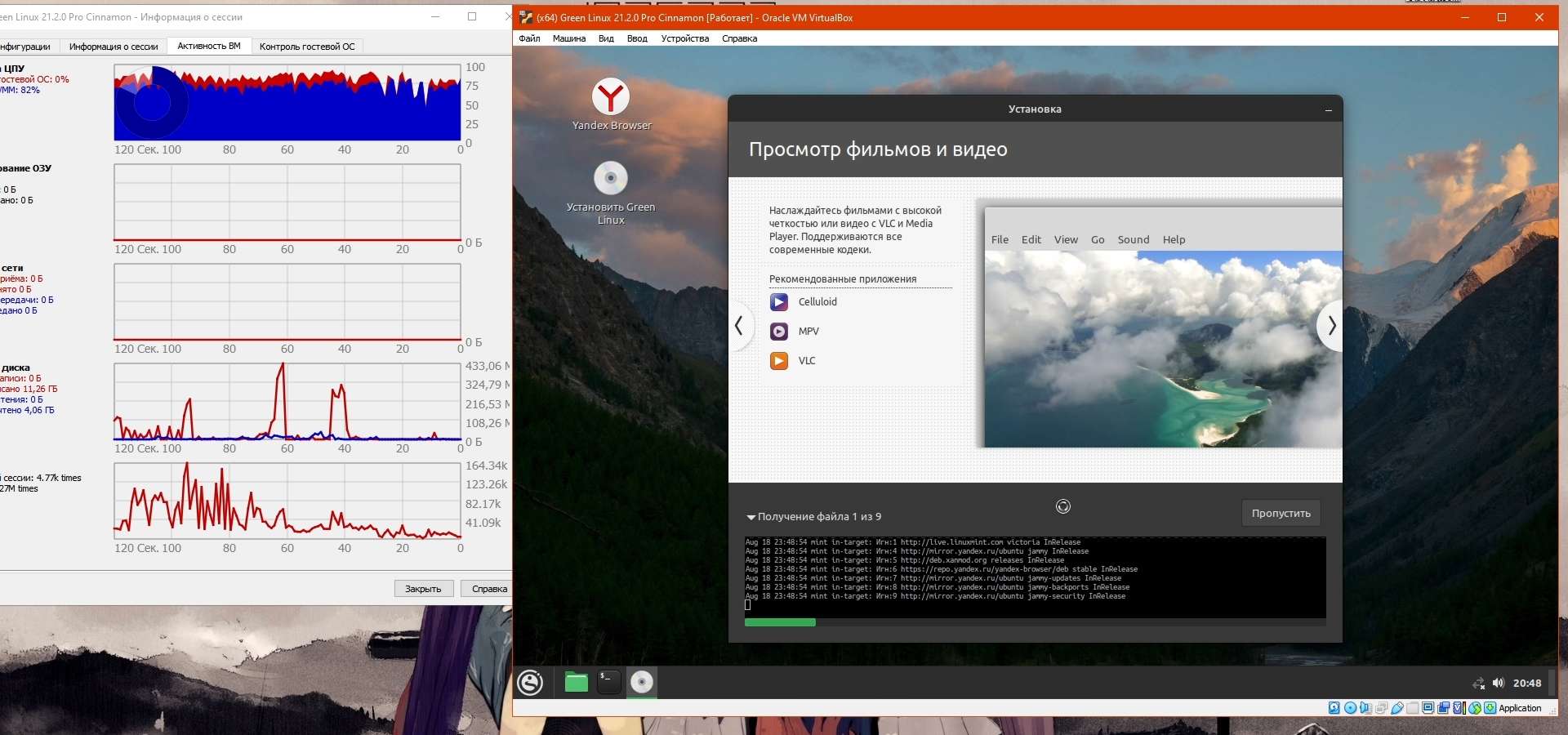Open the Green Linux start menu button
This screenshot has height=735, width=1568.
click(x=531, y=682)
